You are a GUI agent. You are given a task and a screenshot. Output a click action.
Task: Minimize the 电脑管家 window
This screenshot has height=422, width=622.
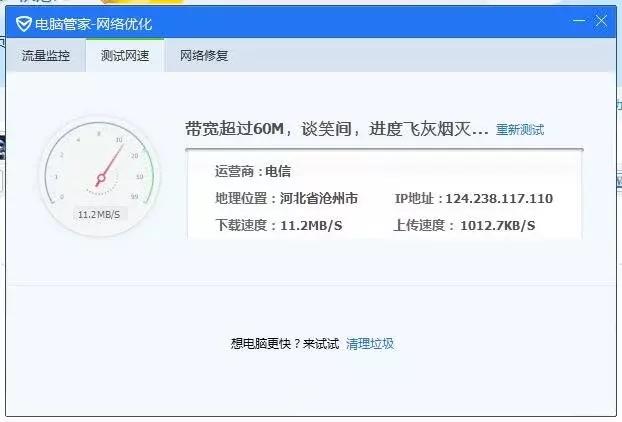[579, 21]
